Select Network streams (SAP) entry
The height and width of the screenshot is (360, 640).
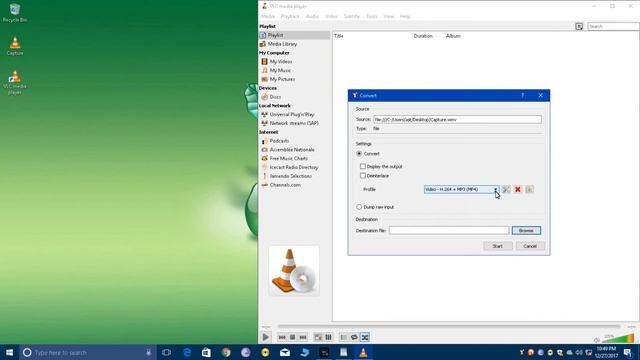coord(294,123)
